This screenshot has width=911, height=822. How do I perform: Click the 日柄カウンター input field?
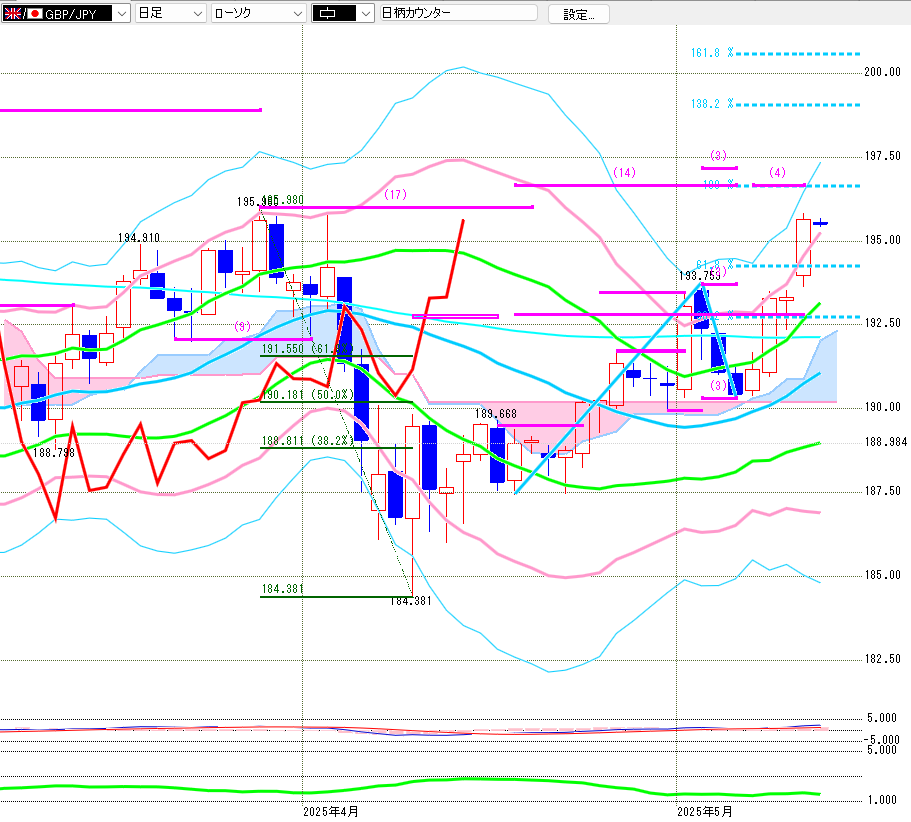coord(458,13)
